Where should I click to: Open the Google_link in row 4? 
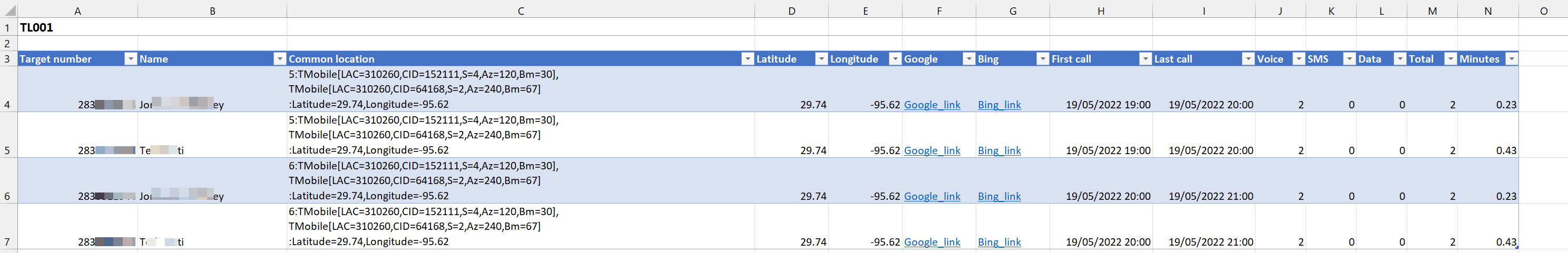click(x=932, y=105)
